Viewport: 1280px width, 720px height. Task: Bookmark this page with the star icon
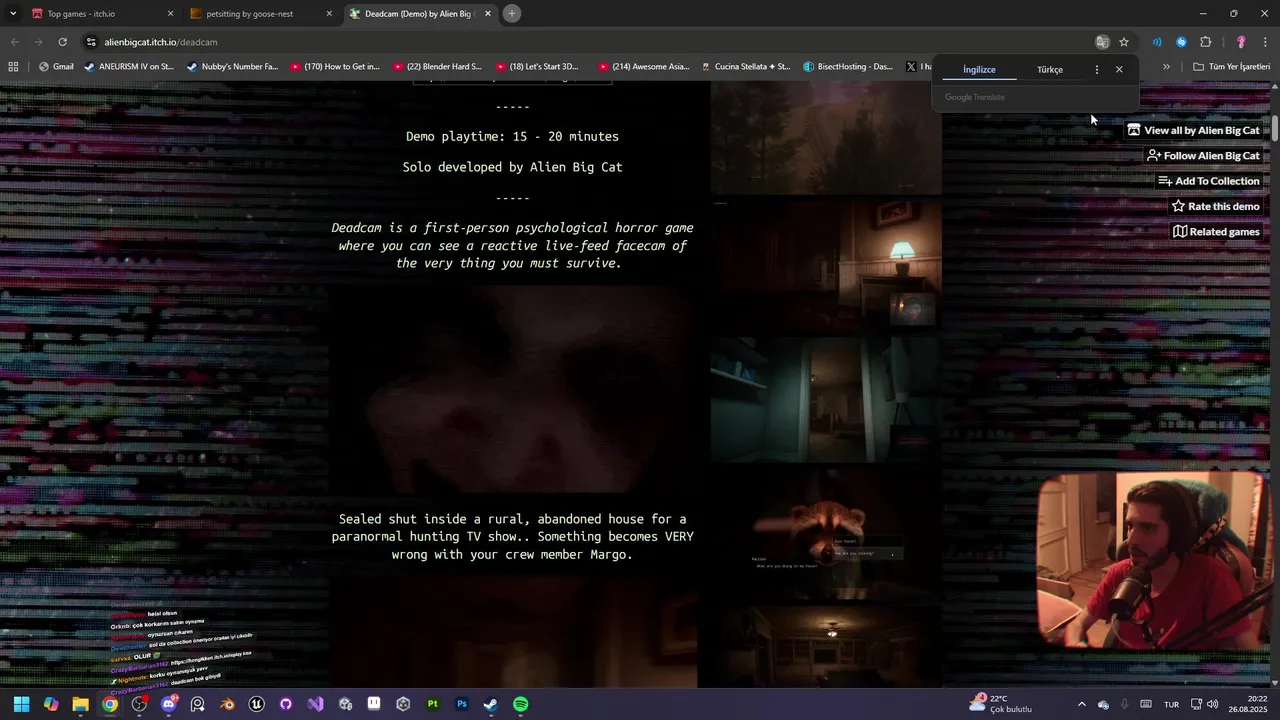tap(1124, 42)
